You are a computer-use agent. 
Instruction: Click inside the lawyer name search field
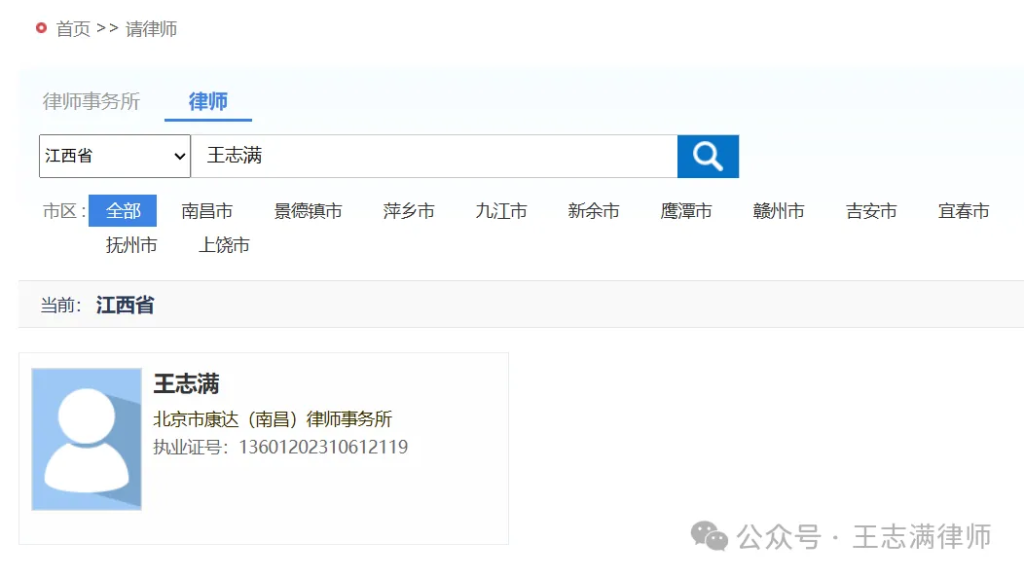(x=430, y=156)
